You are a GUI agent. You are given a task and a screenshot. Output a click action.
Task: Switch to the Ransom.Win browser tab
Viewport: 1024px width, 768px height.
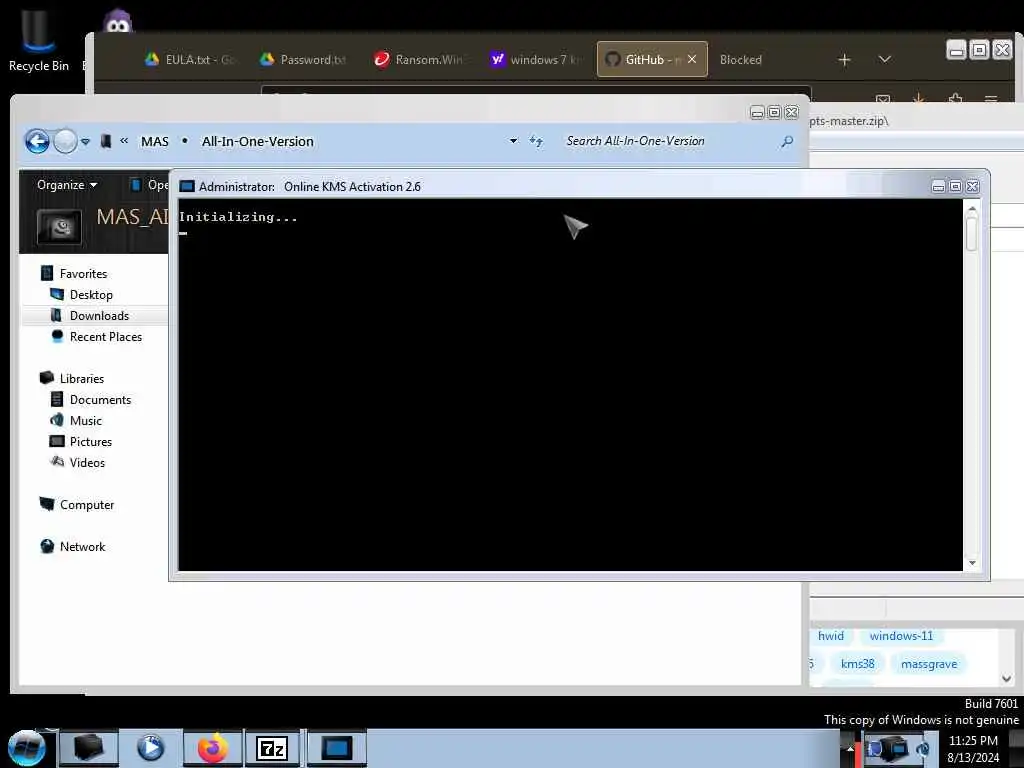[419, 59]
